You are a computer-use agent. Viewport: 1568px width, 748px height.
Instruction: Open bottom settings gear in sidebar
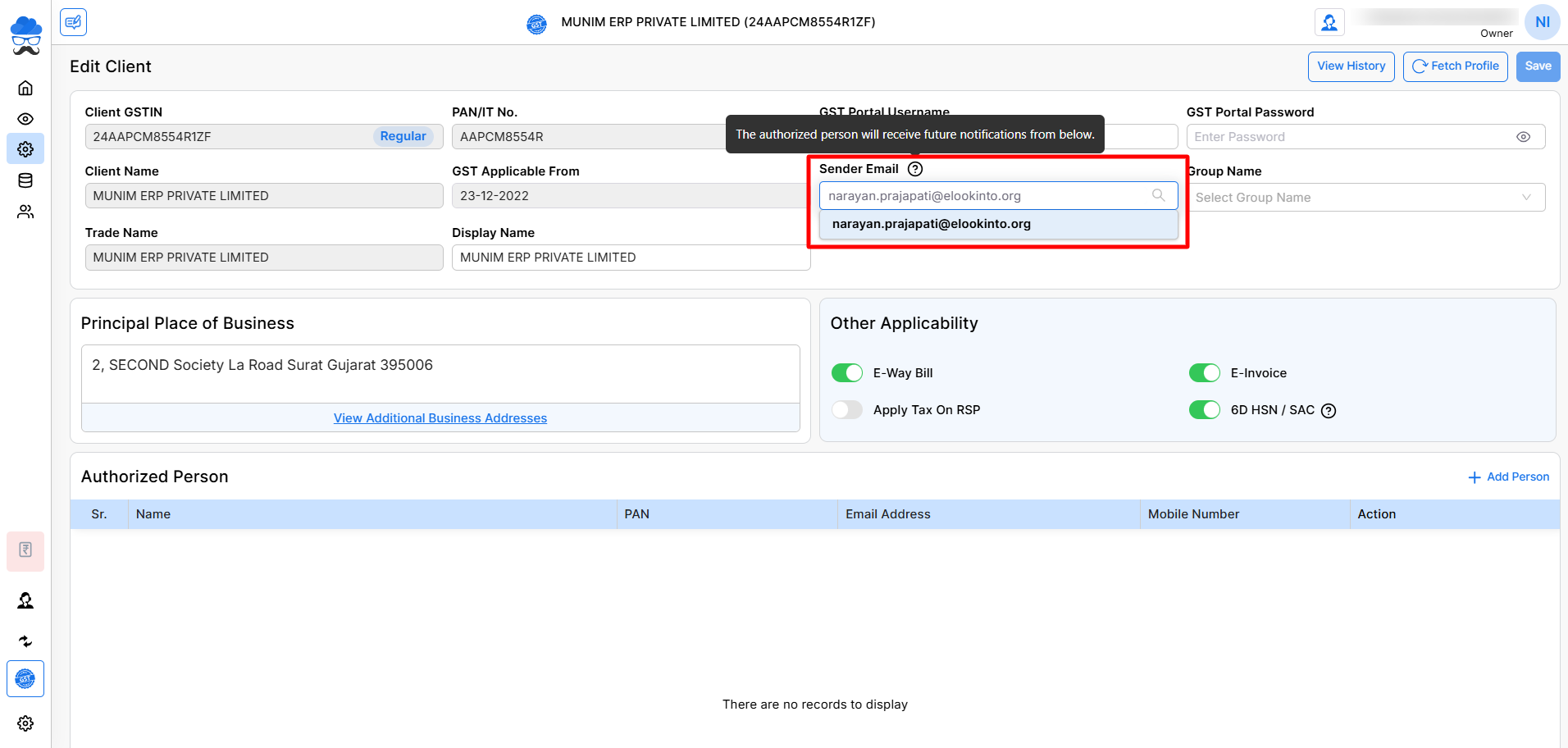pos(25,723)
